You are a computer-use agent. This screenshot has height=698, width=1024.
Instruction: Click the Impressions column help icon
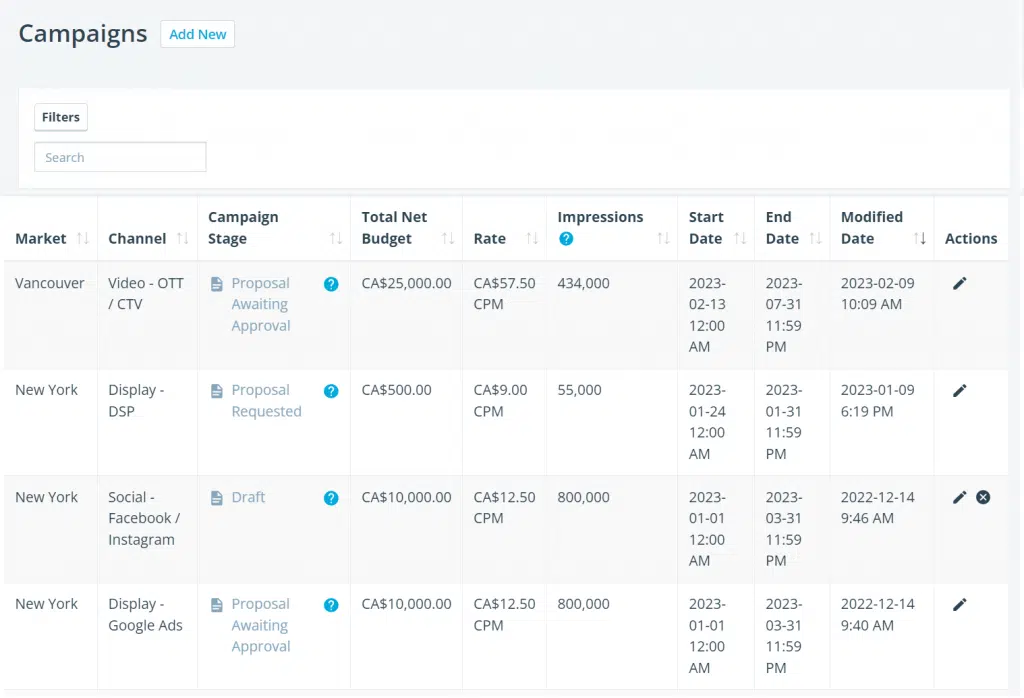pyautogui.click(x=566, y=239)
